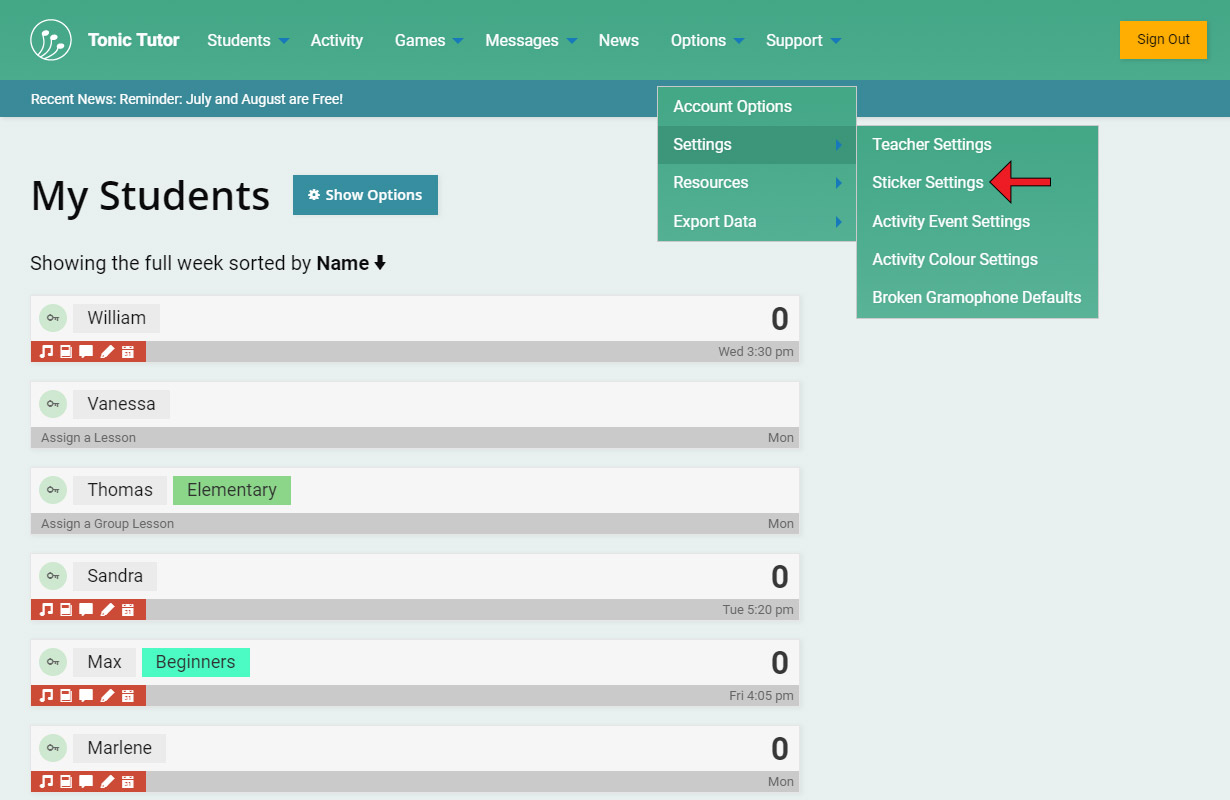The image size is (1230, 800).
Task: Click the pencil icon in Marlene's row
Action: pyautogui.click(x=107, y=782)
